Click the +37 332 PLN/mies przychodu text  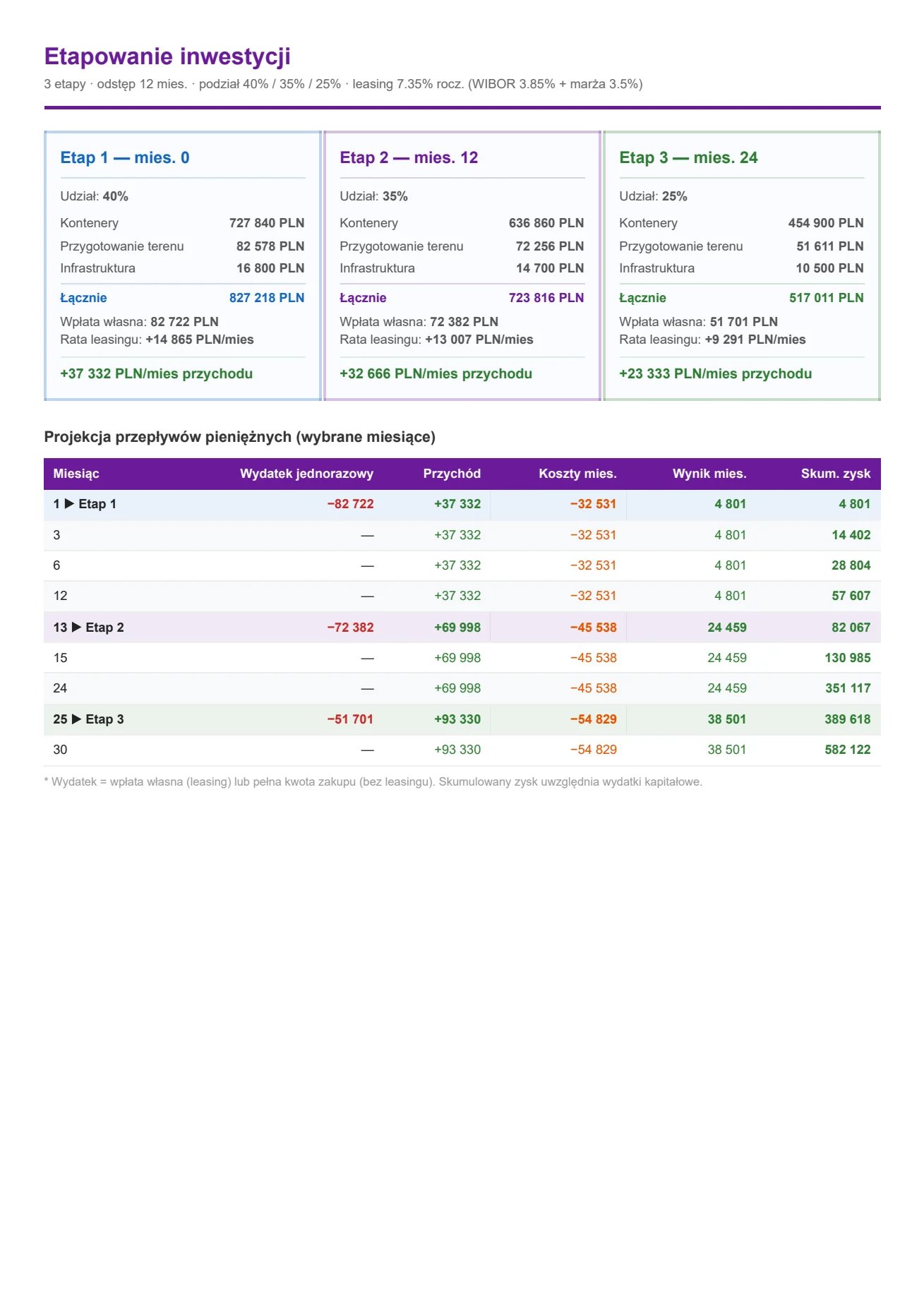[156, 374]
